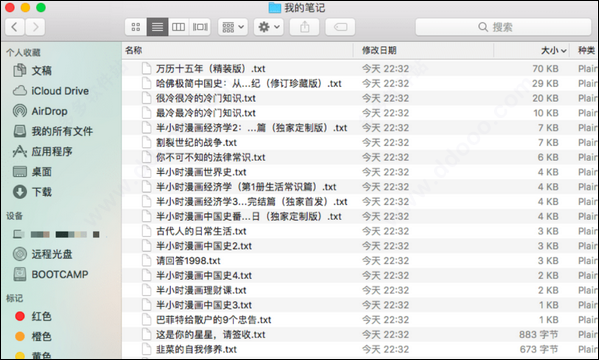Switch to icon grid view

coord(136,27)
